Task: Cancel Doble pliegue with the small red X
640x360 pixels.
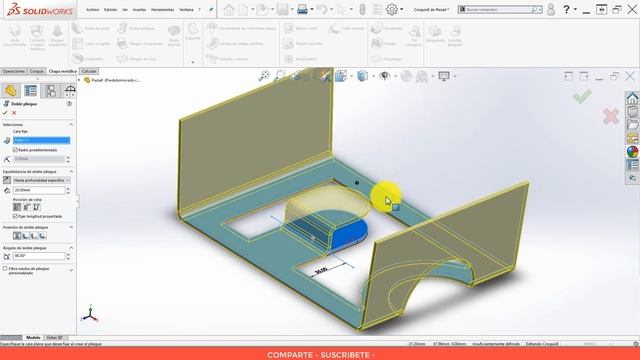Action: 14,113
